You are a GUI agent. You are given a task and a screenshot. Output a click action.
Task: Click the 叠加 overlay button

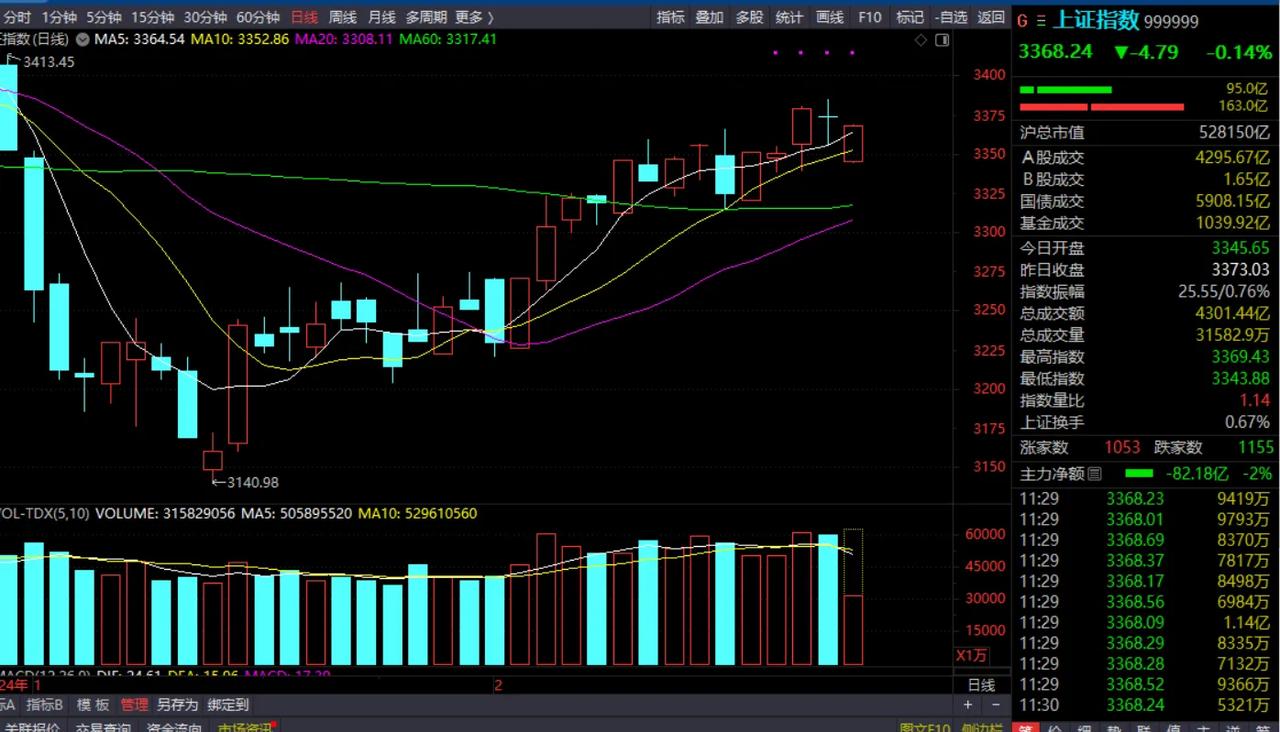pyautogui.click(x=709, y=17)
